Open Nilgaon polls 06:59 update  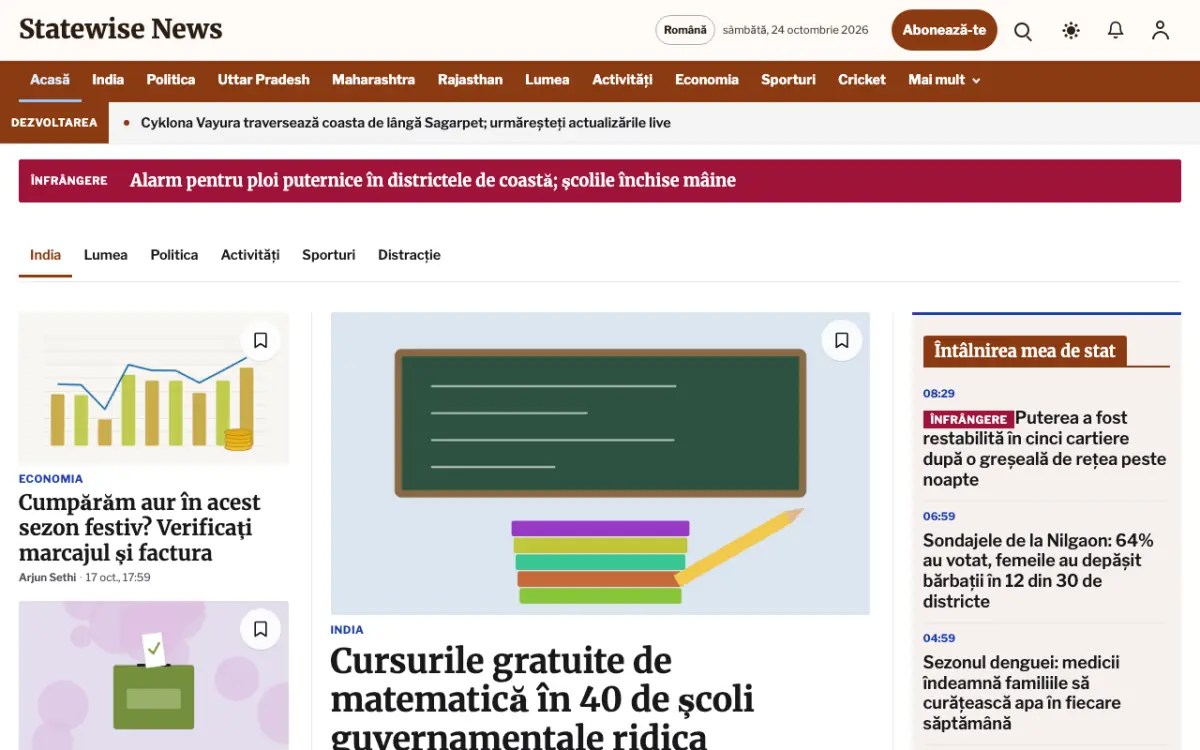(1038, 571)
